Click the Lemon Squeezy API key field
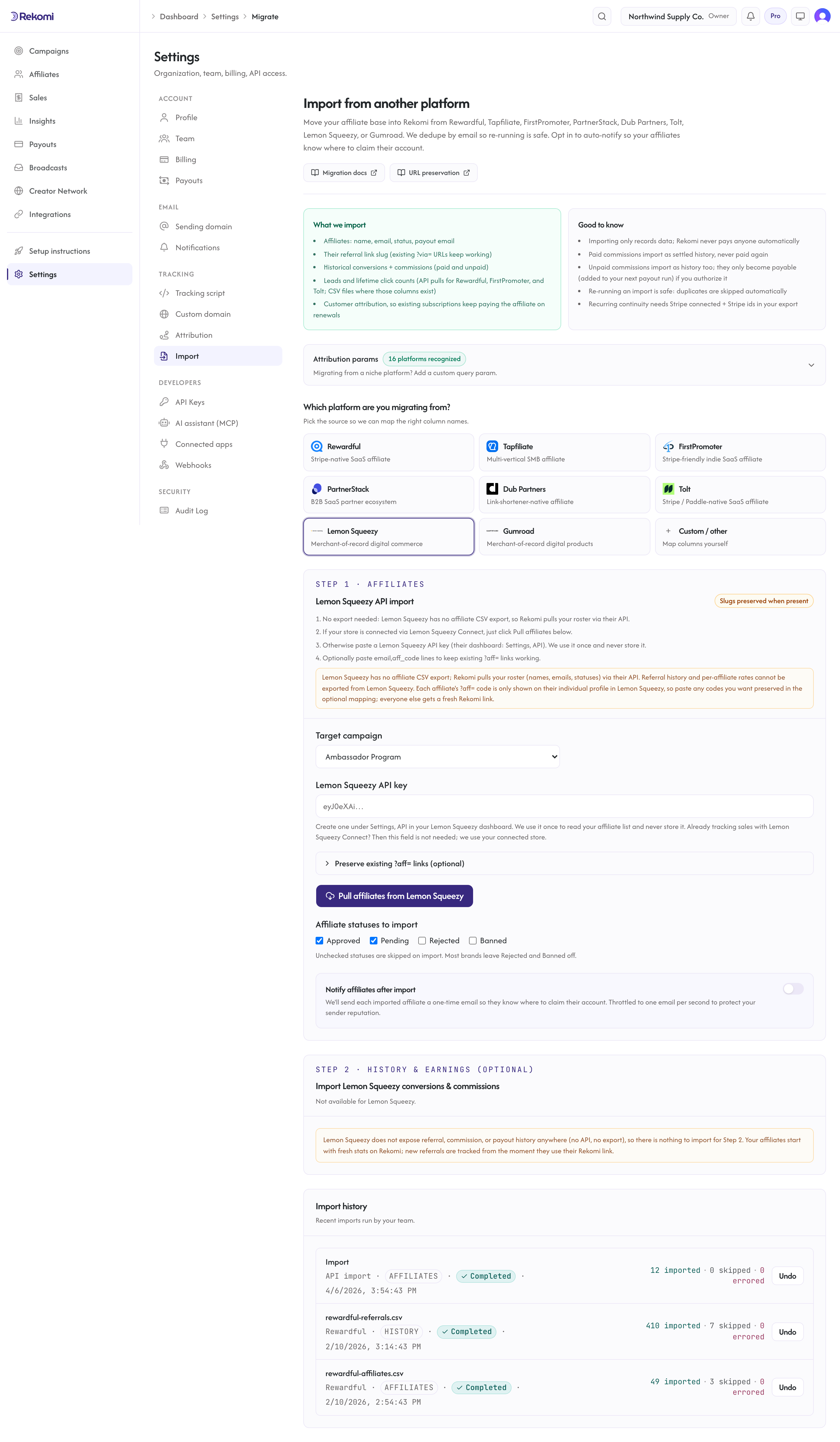 [x=564, y=806]
